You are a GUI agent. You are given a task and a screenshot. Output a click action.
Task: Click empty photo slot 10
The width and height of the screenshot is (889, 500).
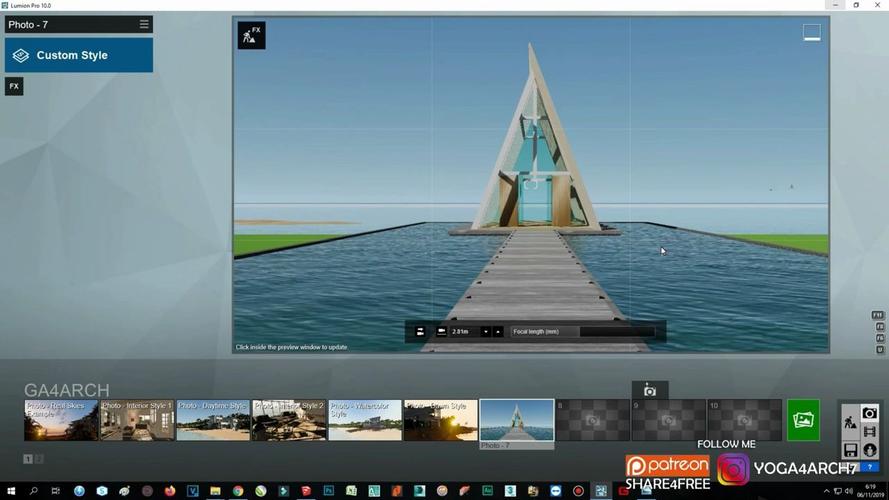(745, 420)
